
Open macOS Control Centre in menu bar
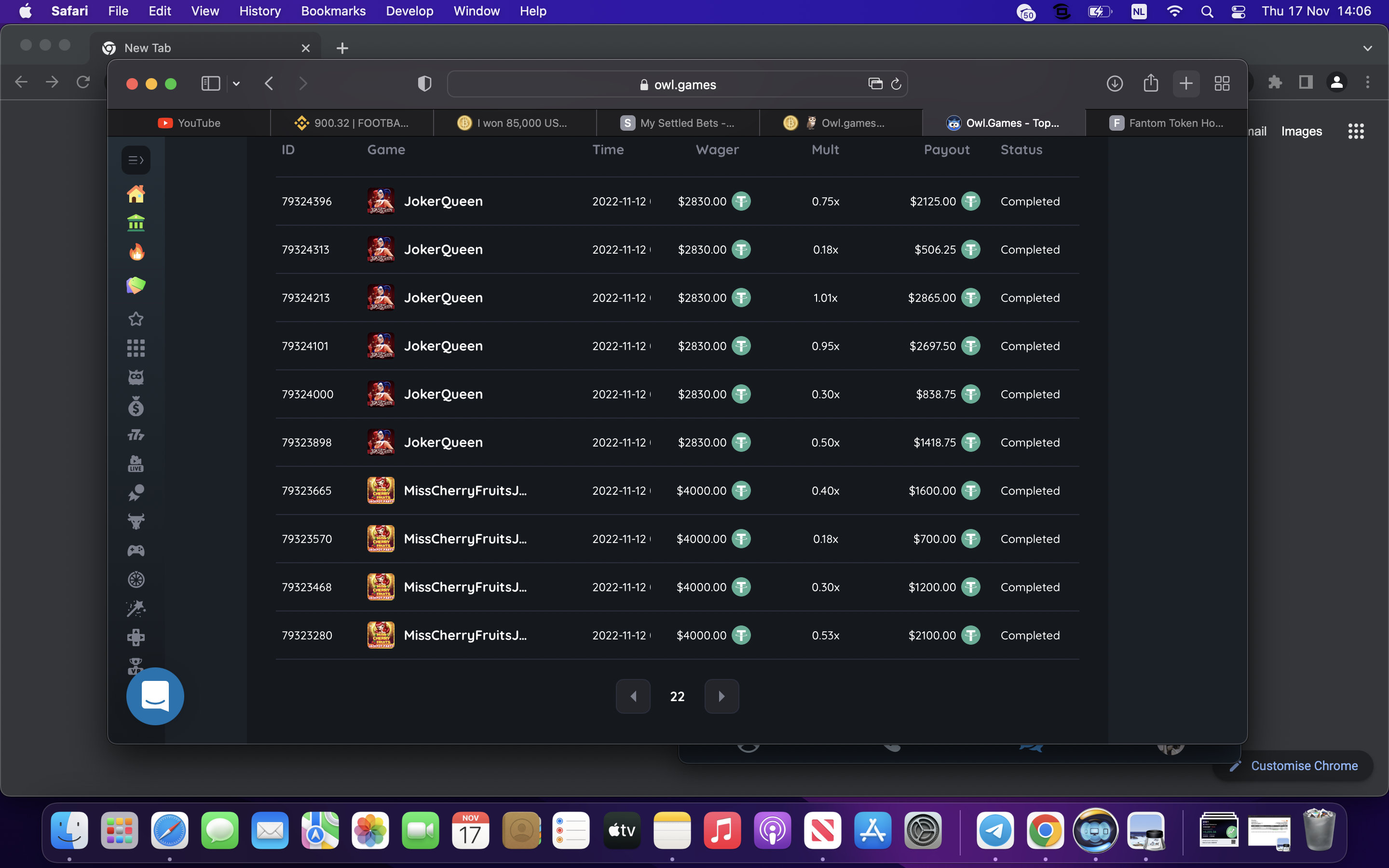click(1238, 12)
